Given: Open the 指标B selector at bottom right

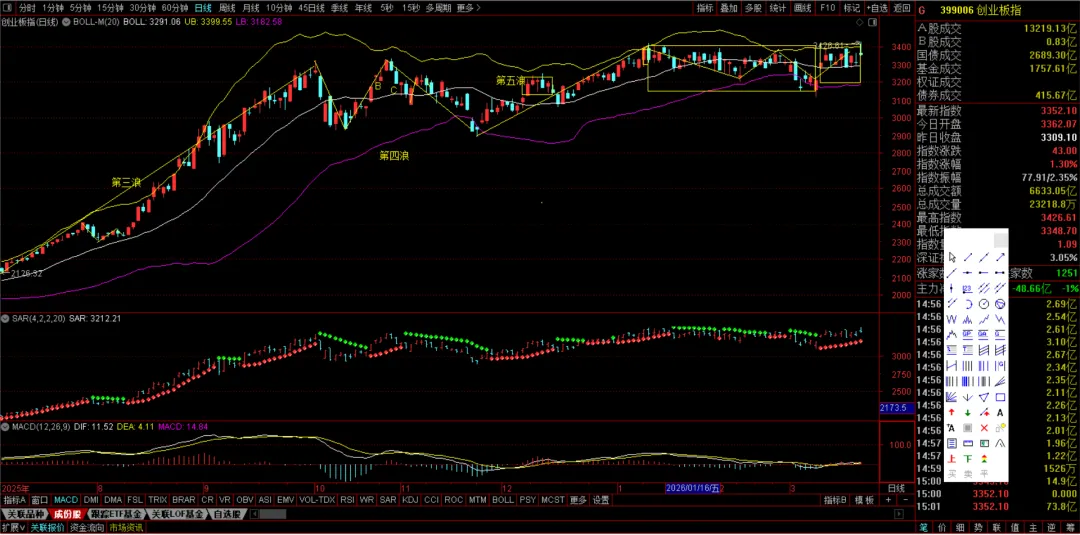Looking at the screenshot, I should (x=835, y=500).
